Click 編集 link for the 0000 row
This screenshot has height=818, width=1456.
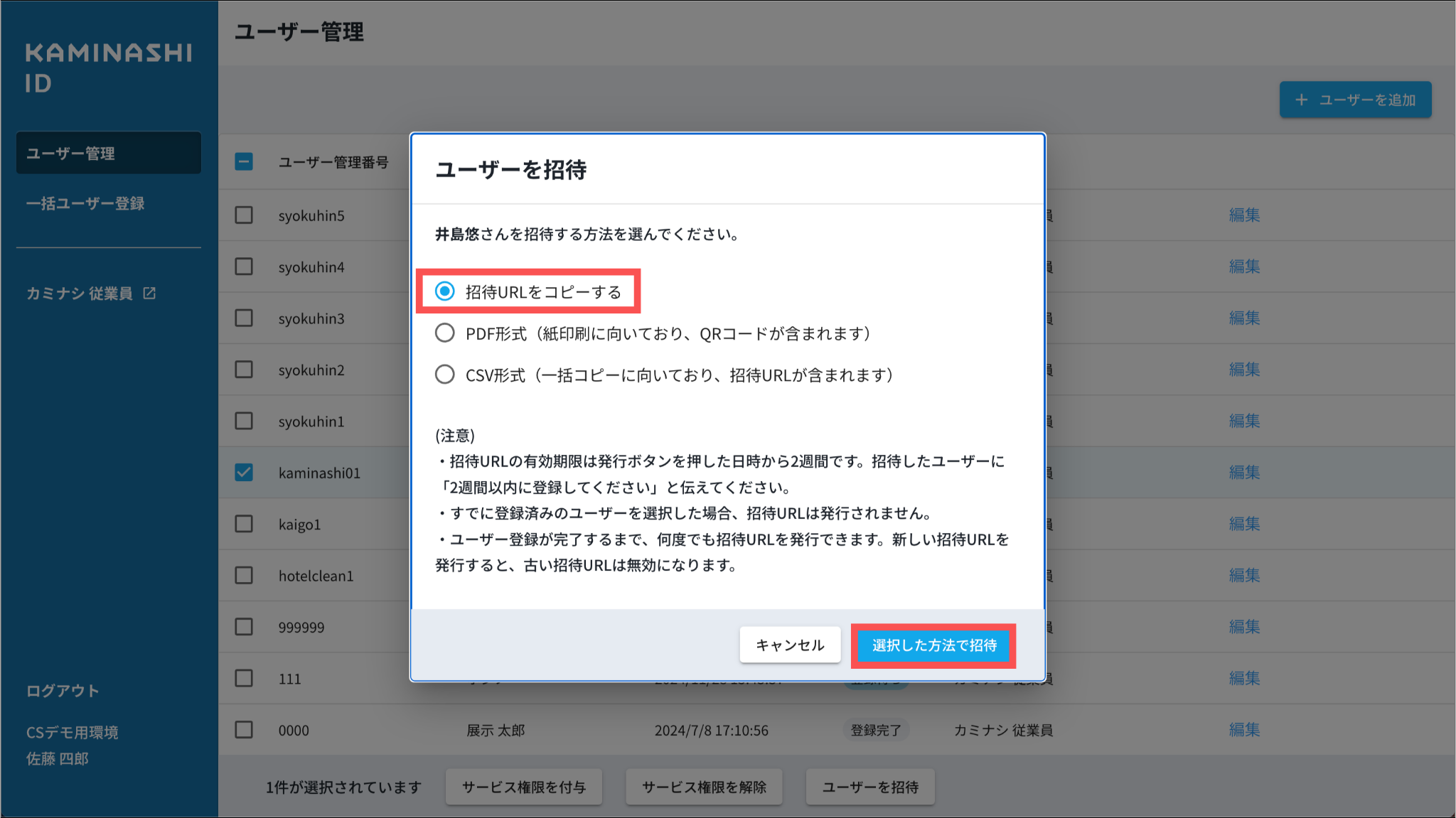point(1244,730)
